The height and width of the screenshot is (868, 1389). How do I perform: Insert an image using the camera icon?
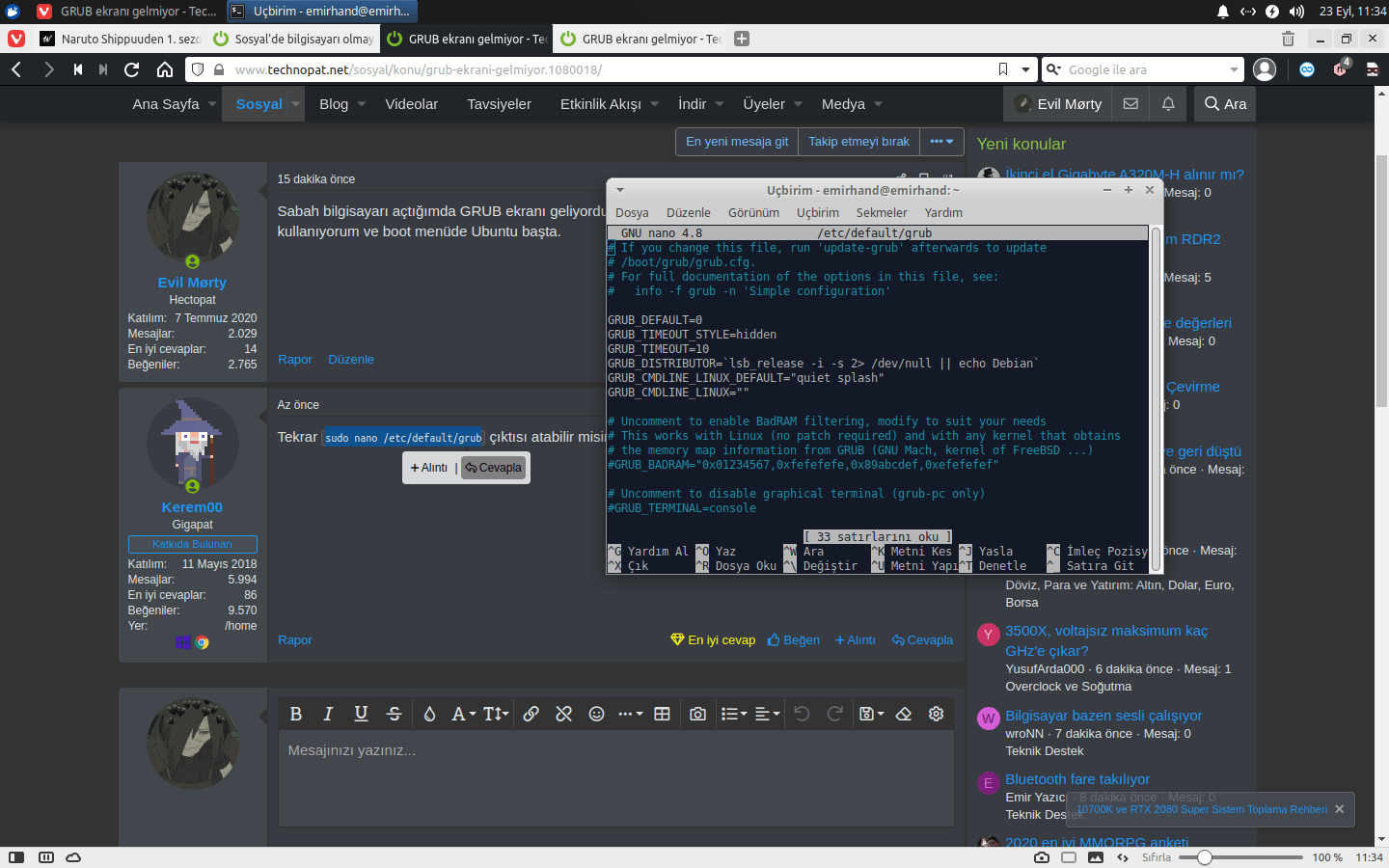click(697, 714)
